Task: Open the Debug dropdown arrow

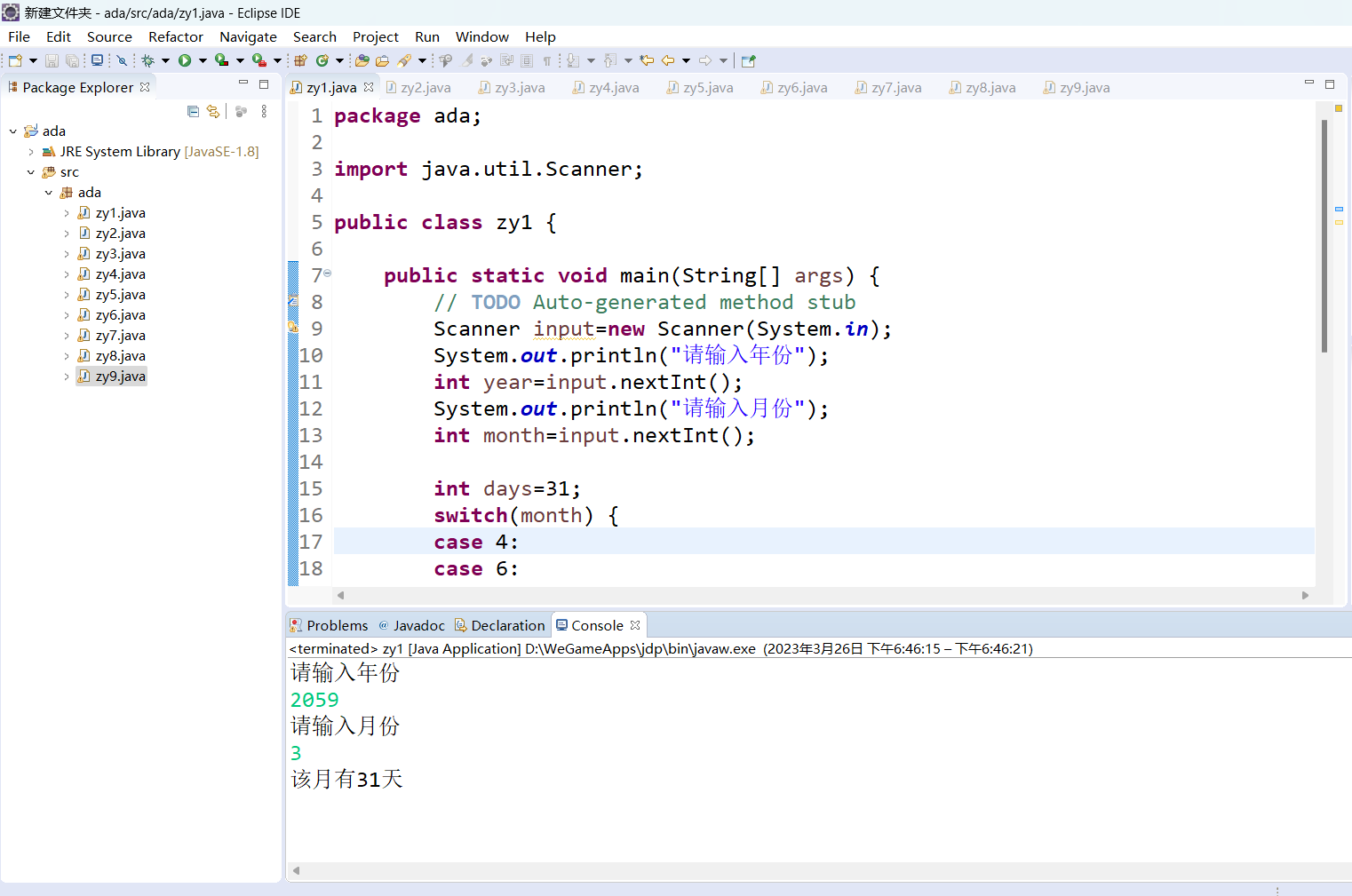Action: coord(165,60)
